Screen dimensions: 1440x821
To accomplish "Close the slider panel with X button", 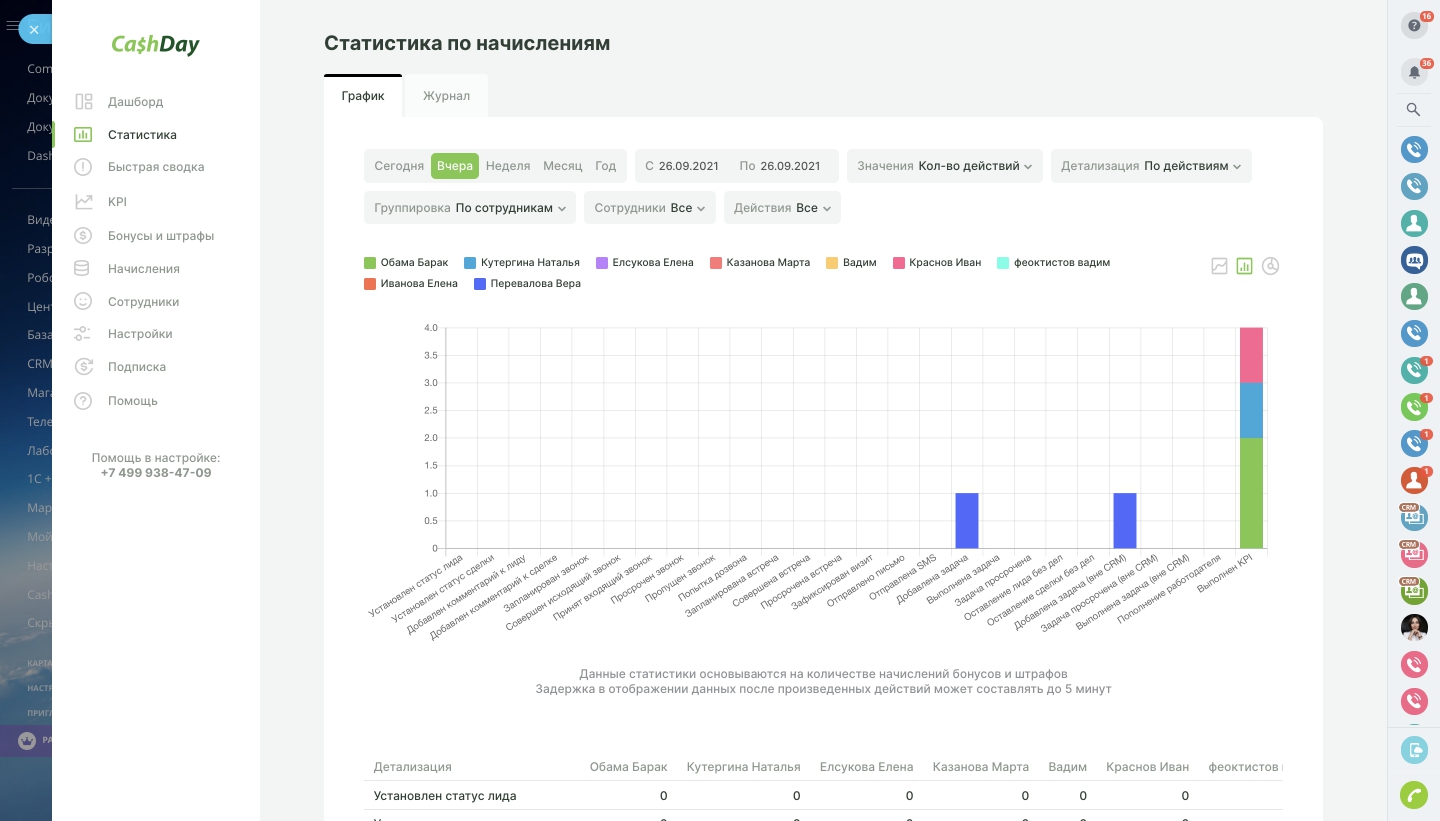I will (34, 29).
